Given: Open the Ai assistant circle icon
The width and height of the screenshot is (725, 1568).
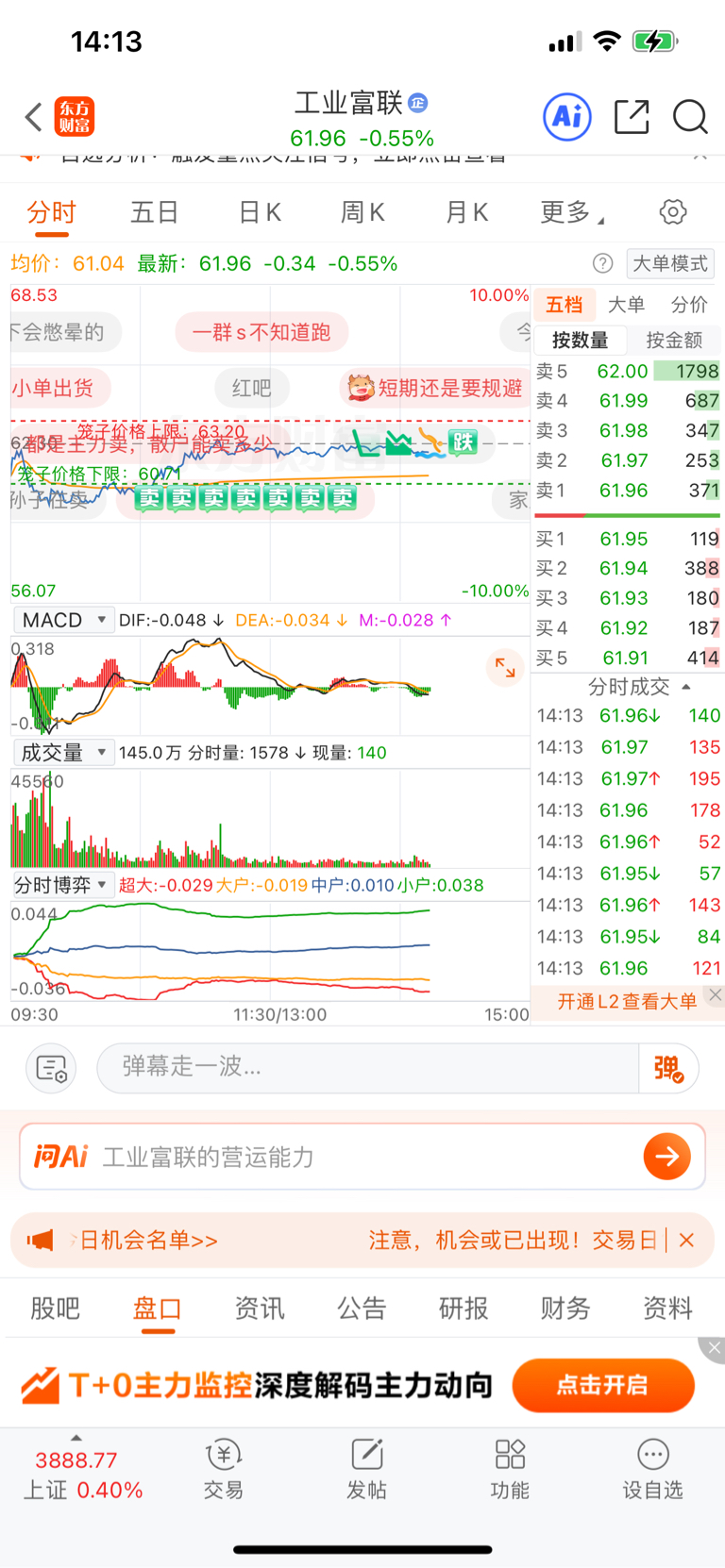Looking at the screenshot, I should (567, 117).
